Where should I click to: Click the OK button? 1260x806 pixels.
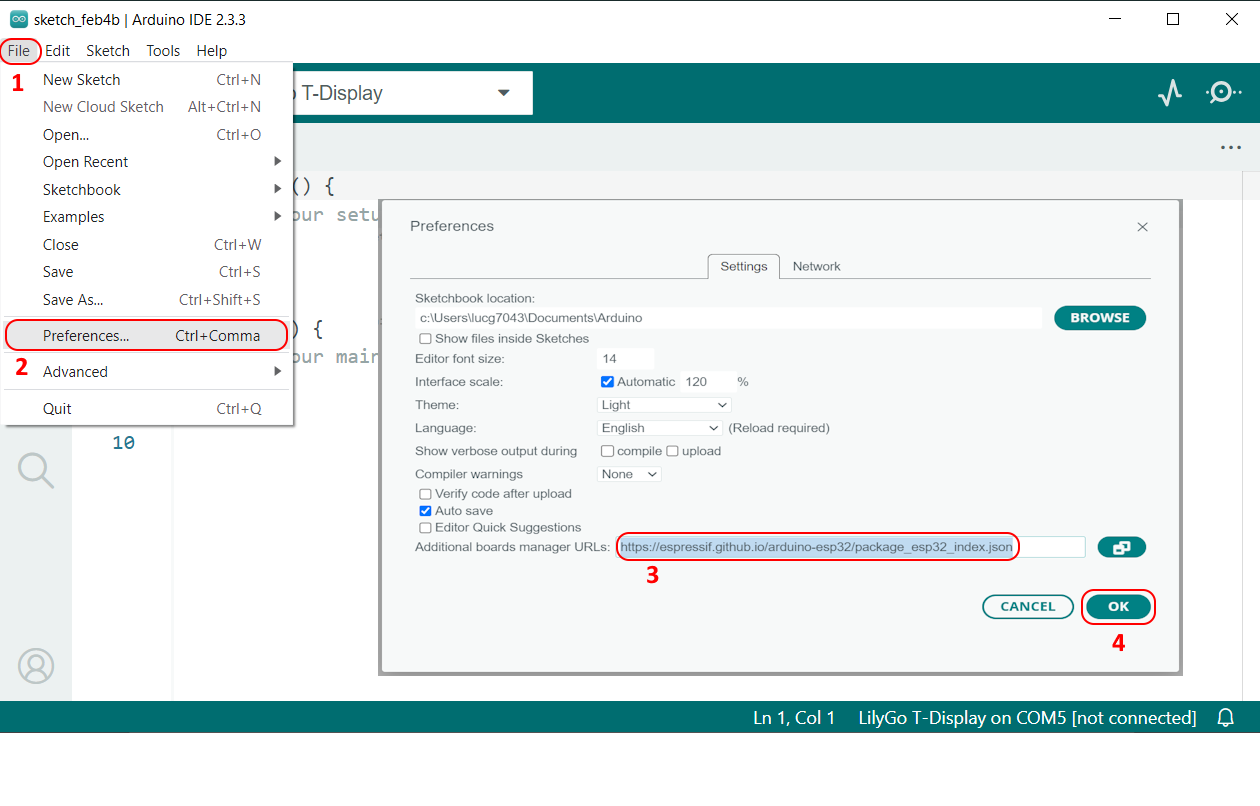pyautogui.click(x=1118, y=607)
